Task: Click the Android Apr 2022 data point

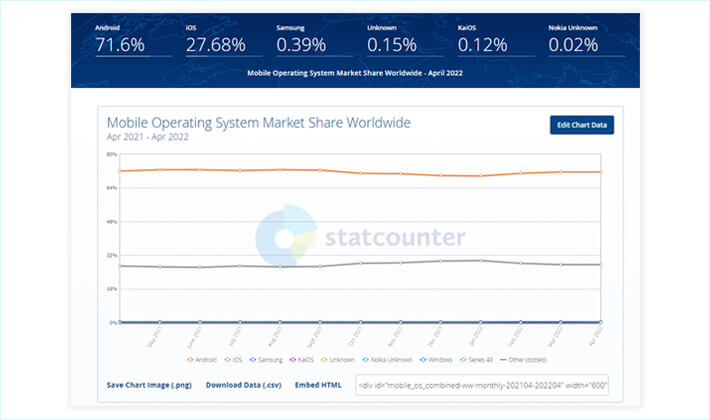Action: [600, 172]
